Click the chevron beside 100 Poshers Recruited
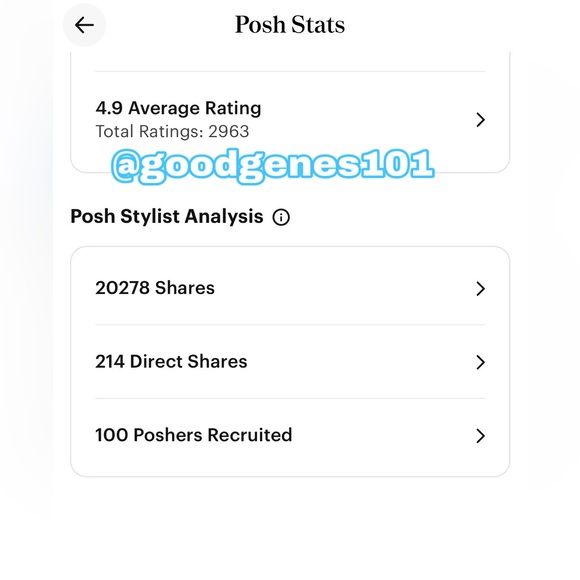The image size is (580, 580). 480,436
